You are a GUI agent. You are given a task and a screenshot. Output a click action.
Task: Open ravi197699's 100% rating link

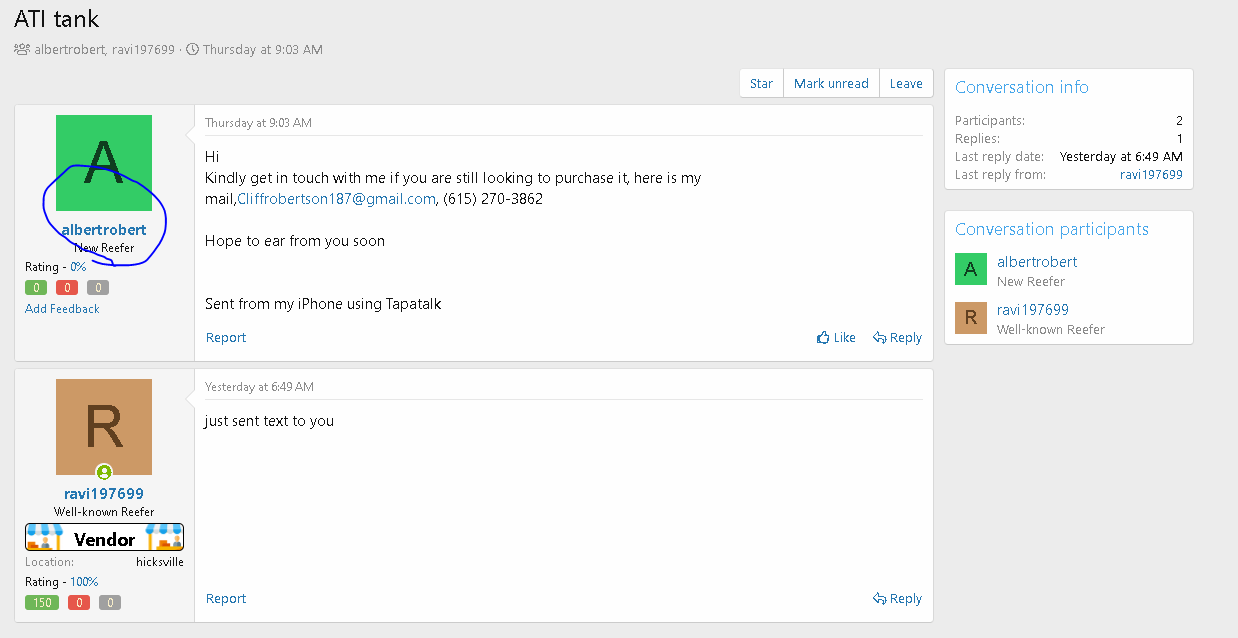pyautogui.click(x=84, y=582)
